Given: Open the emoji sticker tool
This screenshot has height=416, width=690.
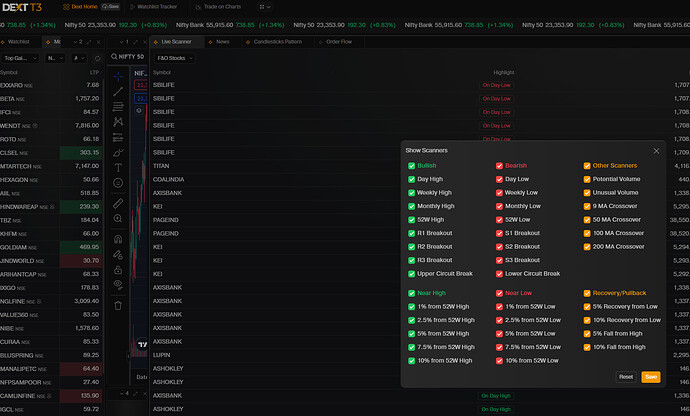Looking at the screenshot, I should click(x=118, y=183).
